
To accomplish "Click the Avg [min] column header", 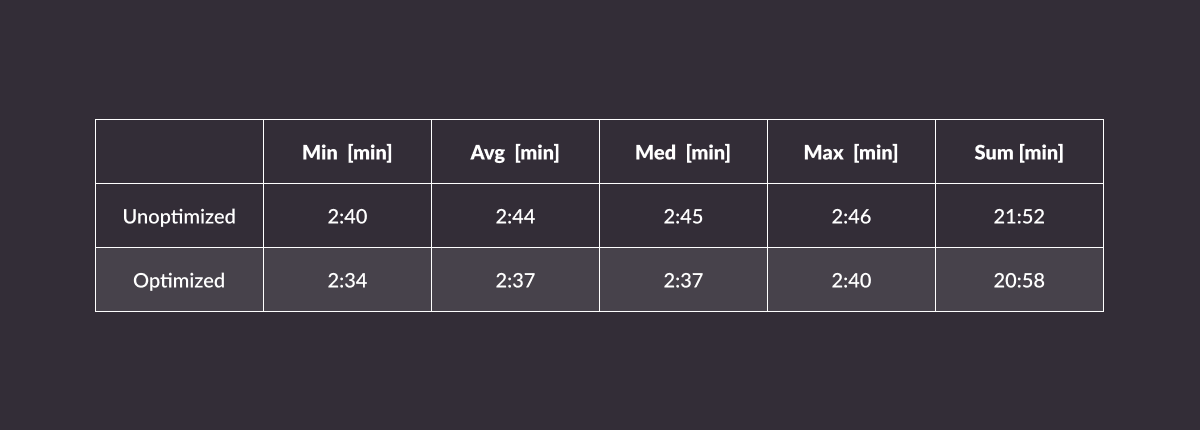I will click(515, 153).
